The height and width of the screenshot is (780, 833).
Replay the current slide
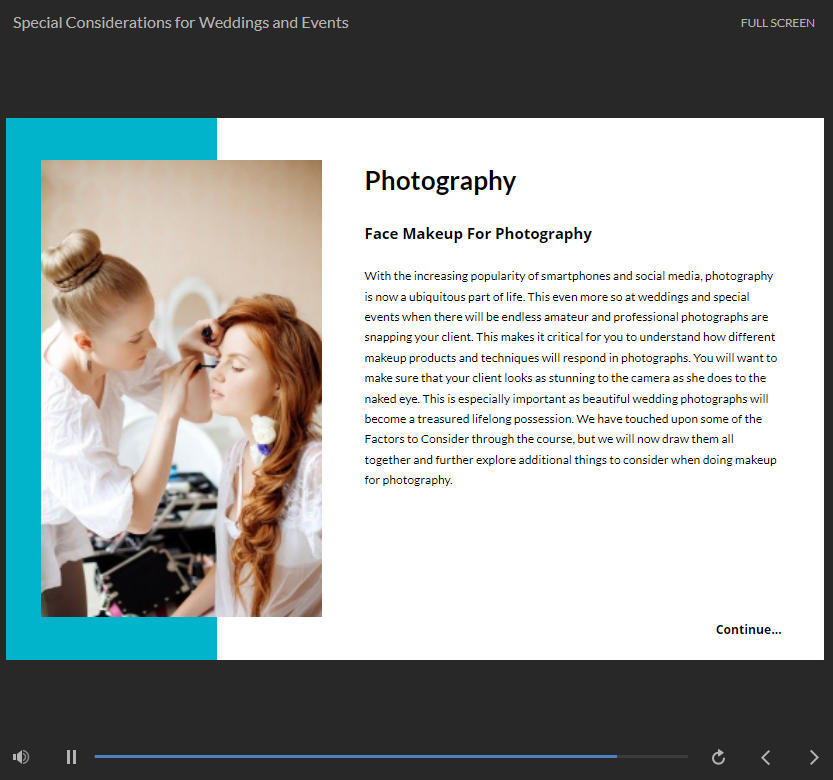tap(718, 757)
